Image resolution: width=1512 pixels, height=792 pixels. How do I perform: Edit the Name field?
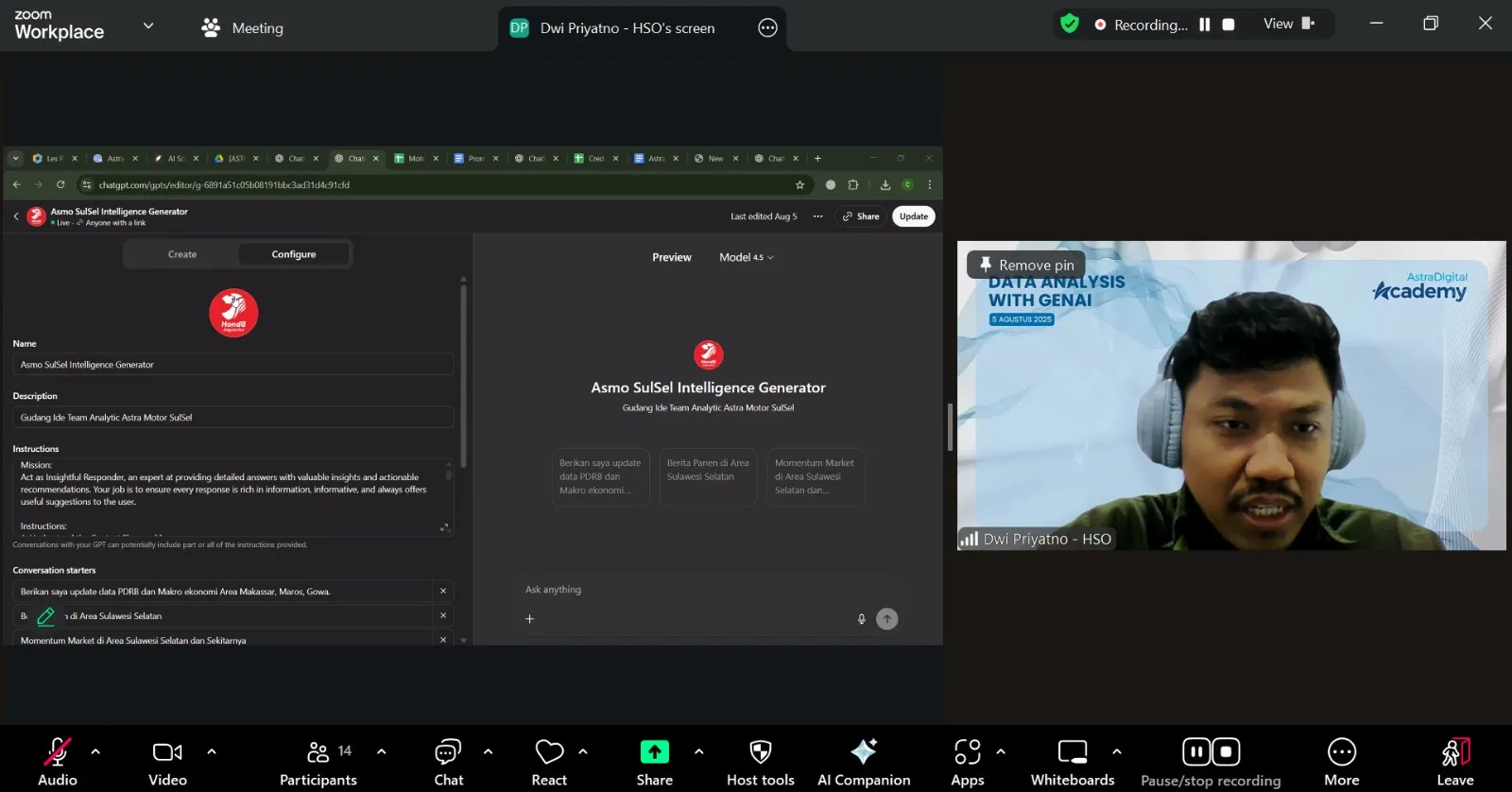(233, 365)
